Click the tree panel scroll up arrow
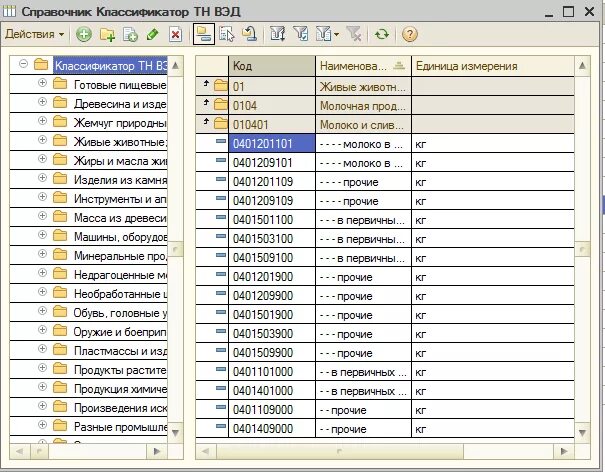This screenshot has height=472, width=605. [176, 66]
